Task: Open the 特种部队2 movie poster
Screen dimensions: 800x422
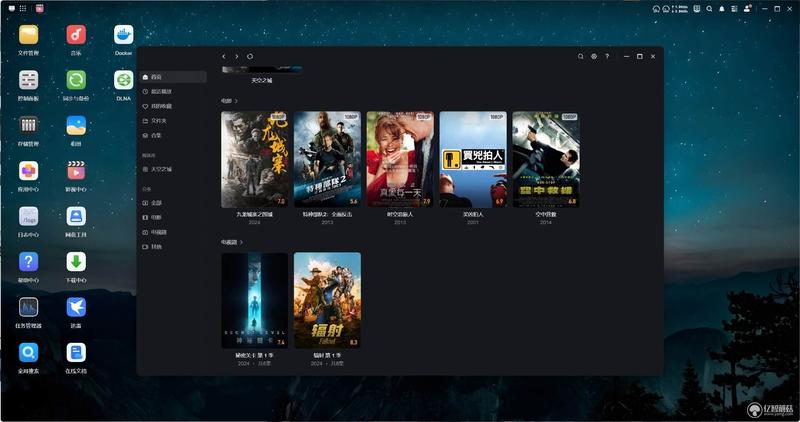Action: [x=328, y=159]
